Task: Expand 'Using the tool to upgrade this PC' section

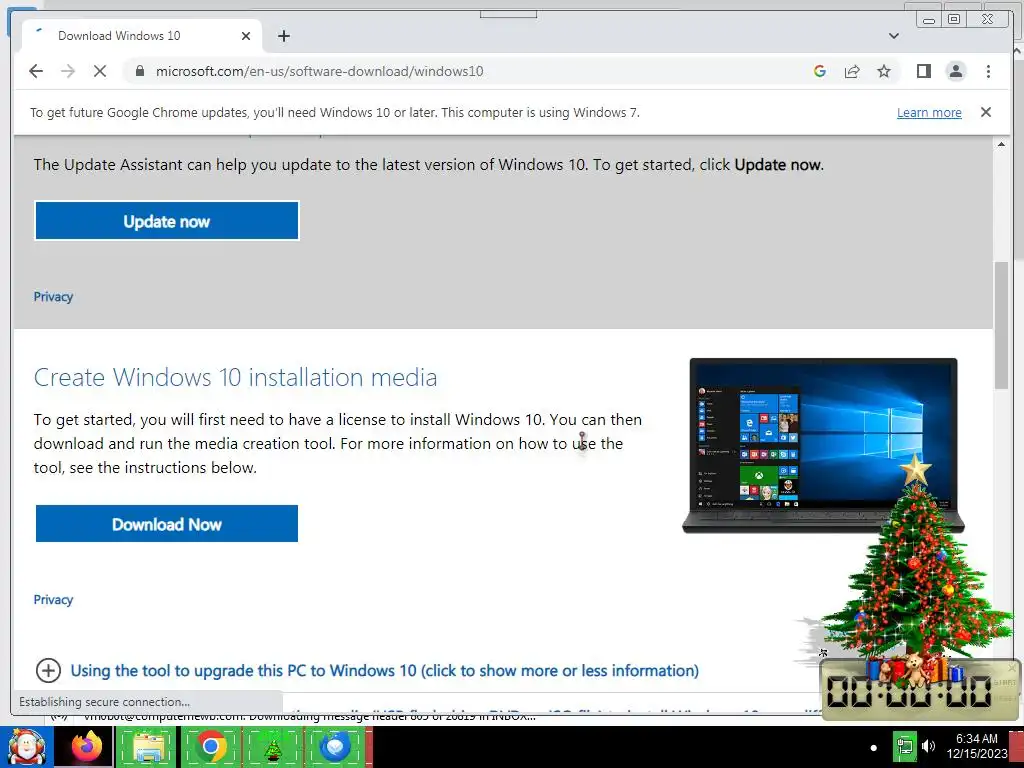Action: click(384, 671)
